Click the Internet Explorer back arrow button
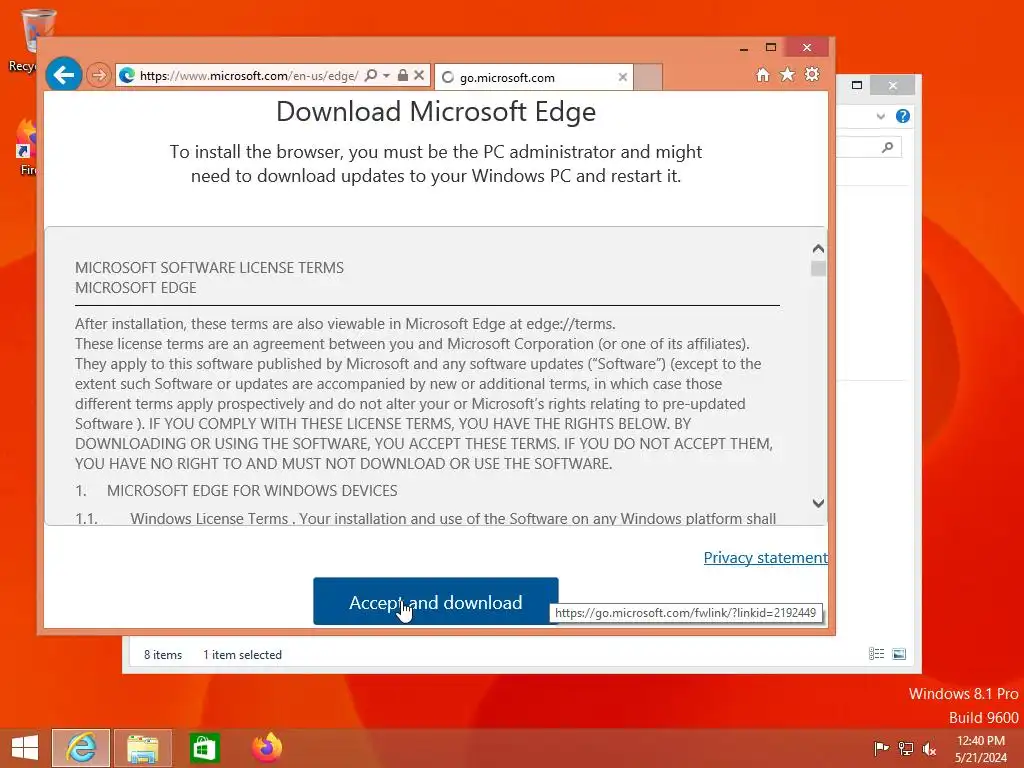Screen dimensions: 1024x768 pyautogui.click(x=63, y=75)
